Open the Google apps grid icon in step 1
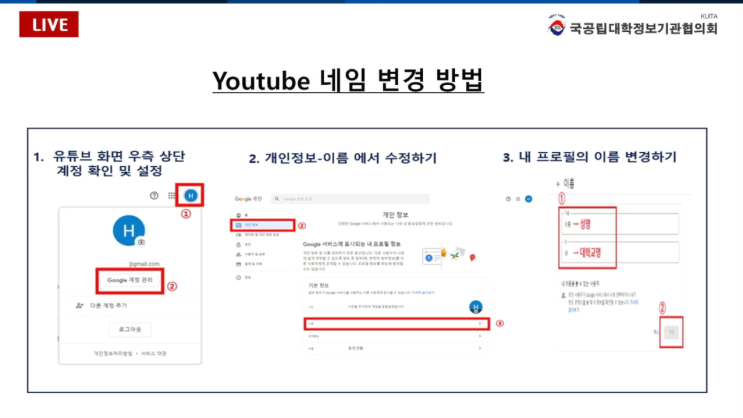Image resolution: width=743 pixels, height=418 pixels. pos(171,195)
